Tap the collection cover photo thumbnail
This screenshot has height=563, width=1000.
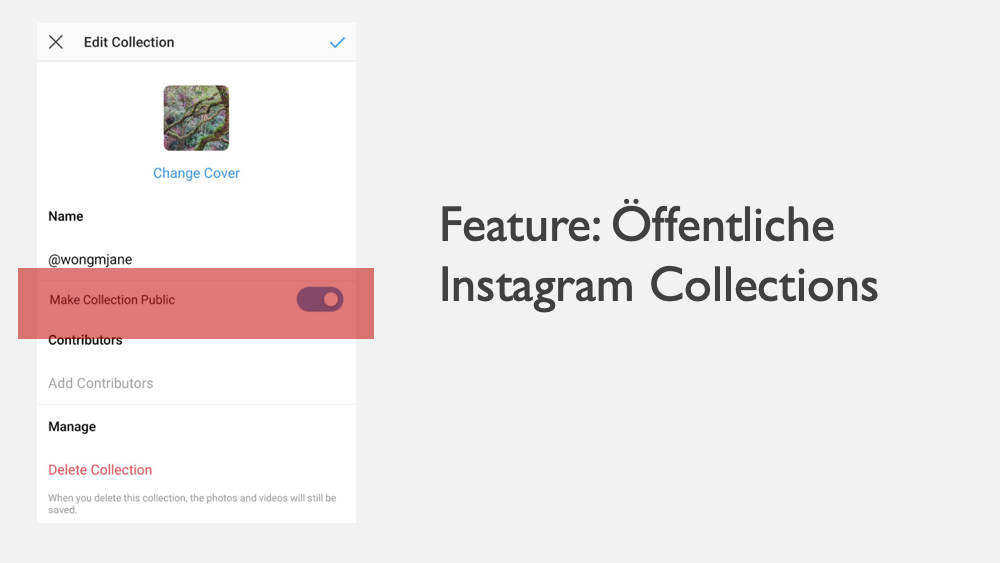[196, 118]
